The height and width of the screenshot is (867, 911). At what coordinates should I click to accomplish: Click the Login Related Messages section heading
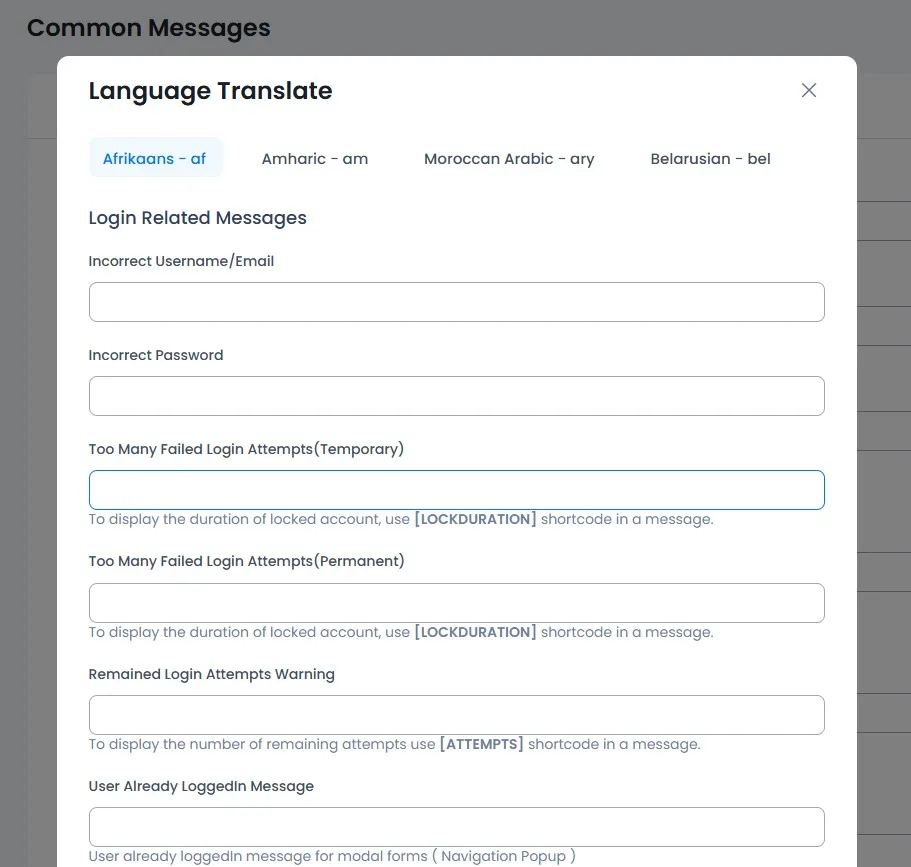[x=197, y=217]
